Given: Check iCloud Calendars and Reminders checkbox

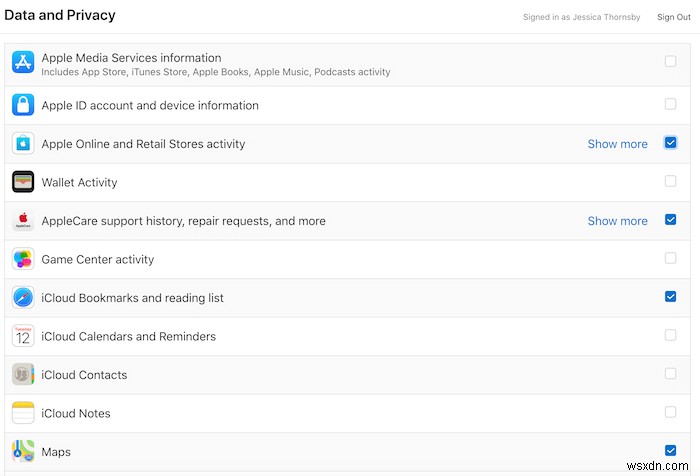Looking at the screenshot, I should click(670, 335).
